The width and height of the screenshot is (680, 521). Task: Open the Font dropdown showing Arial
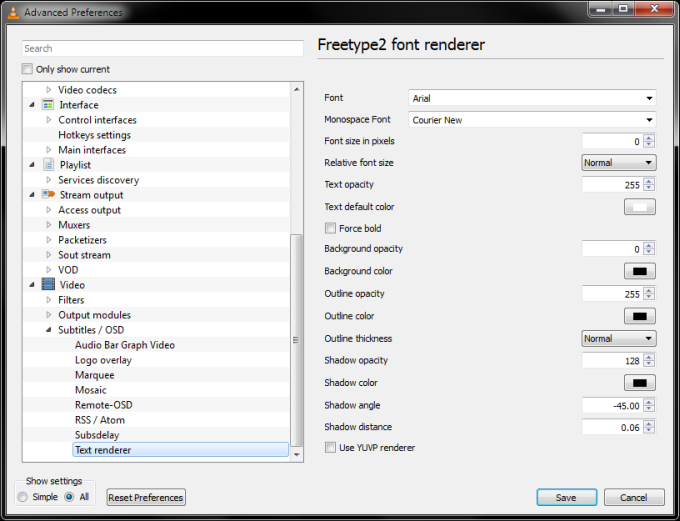click(x=532, y=98)
